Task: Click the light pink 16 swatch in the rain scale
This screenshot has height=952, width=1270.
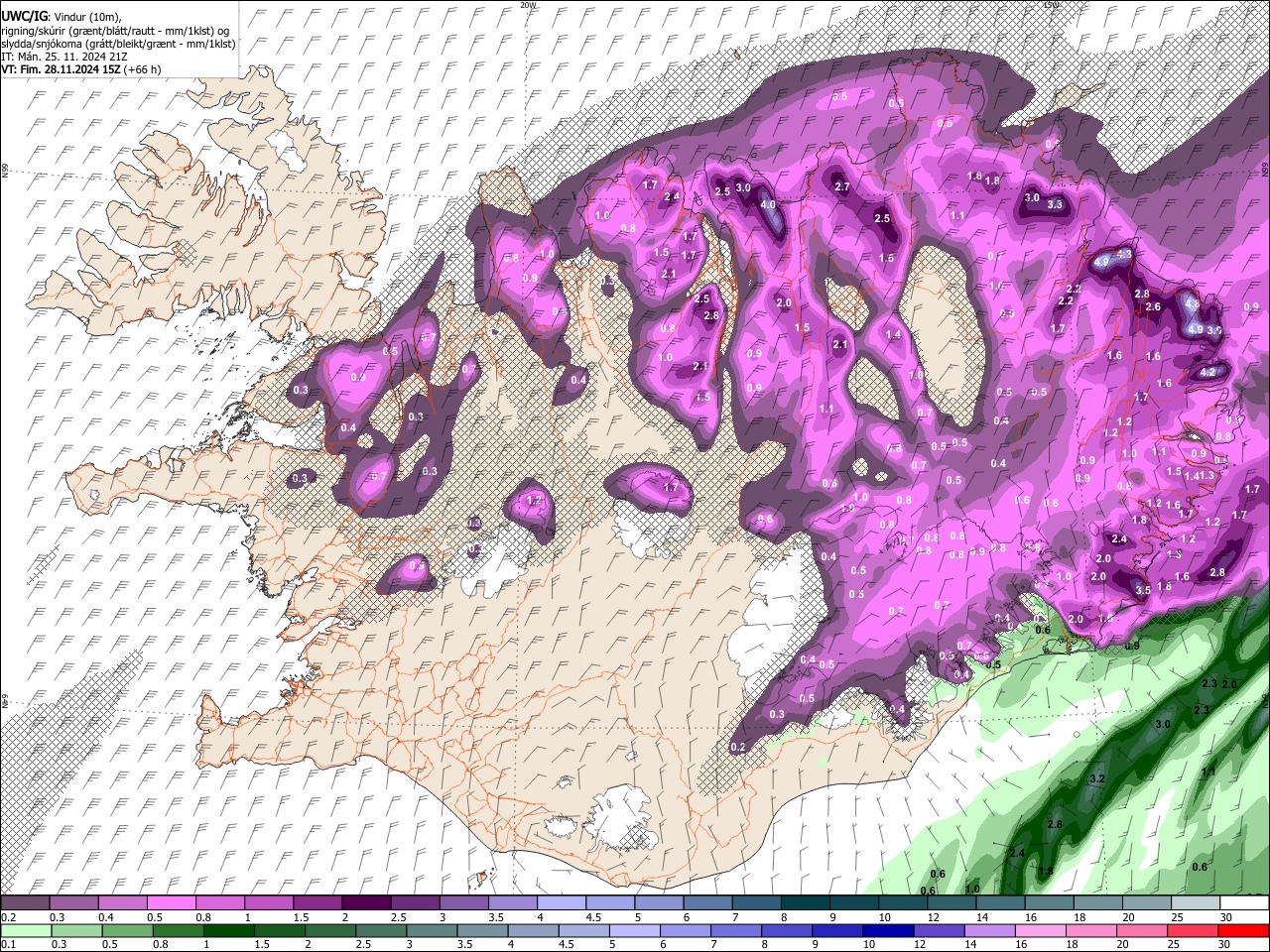Action: 1041,931
